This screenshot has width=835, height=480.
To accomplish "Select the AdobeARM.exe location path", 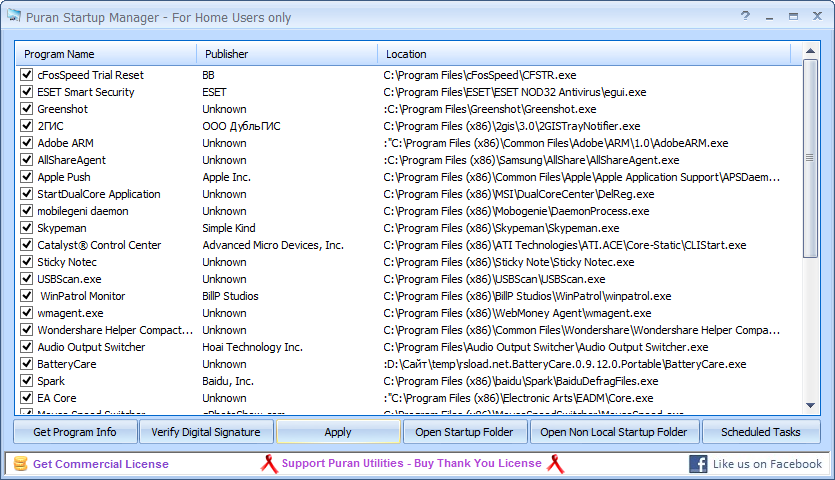I will (x=556, y=143).
